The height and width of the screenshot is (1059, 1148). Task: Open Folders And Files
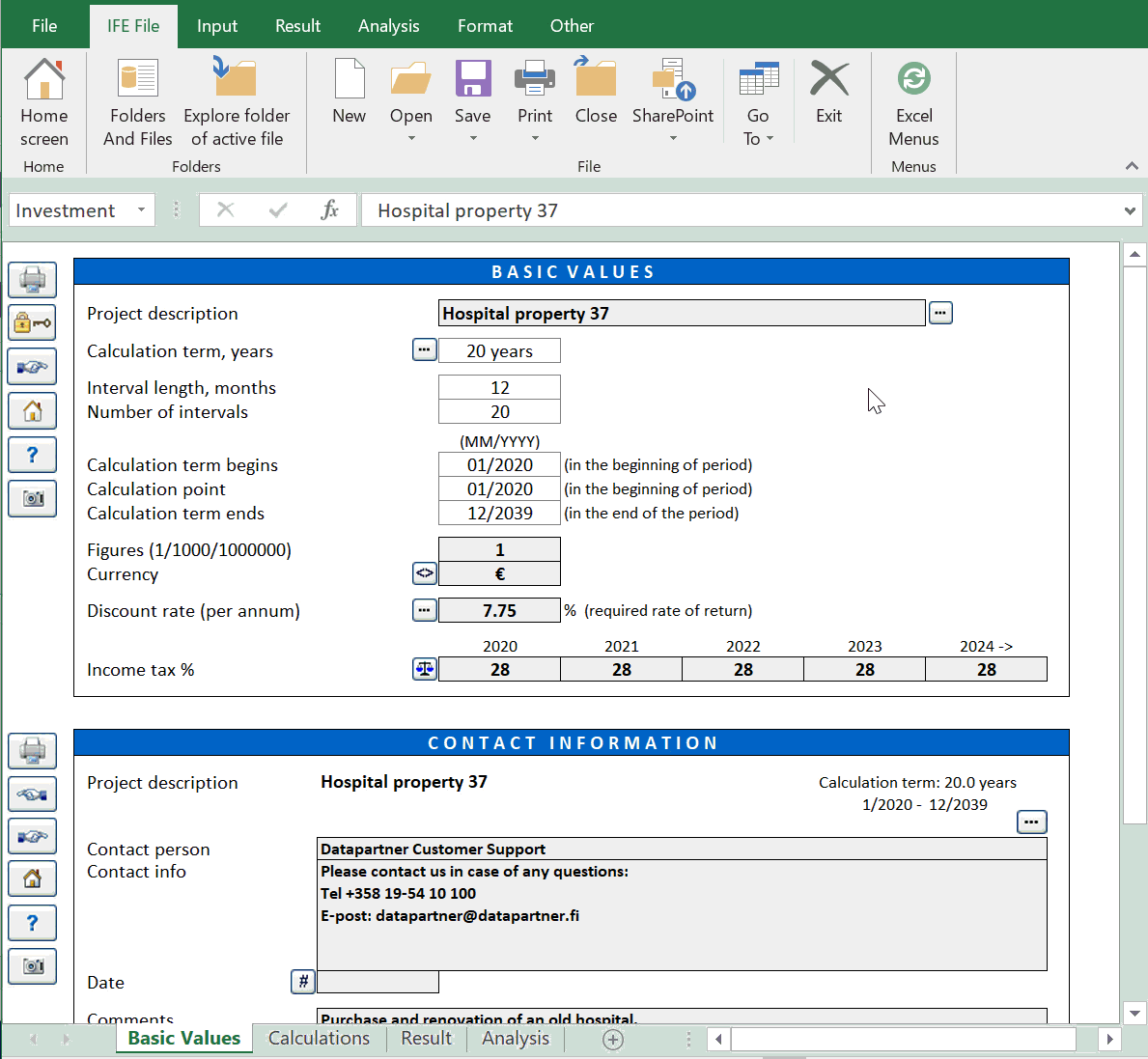(x=138, y=102)
